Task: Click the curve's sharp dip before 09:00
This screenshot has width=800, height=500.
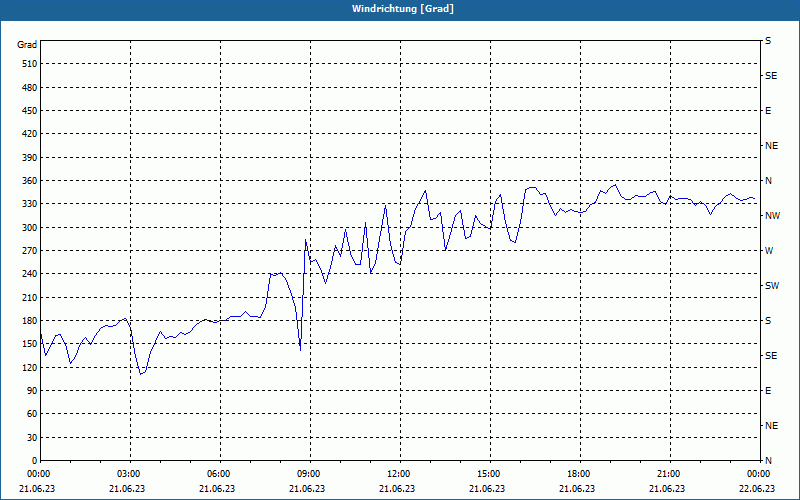Action: pos(301,350)
